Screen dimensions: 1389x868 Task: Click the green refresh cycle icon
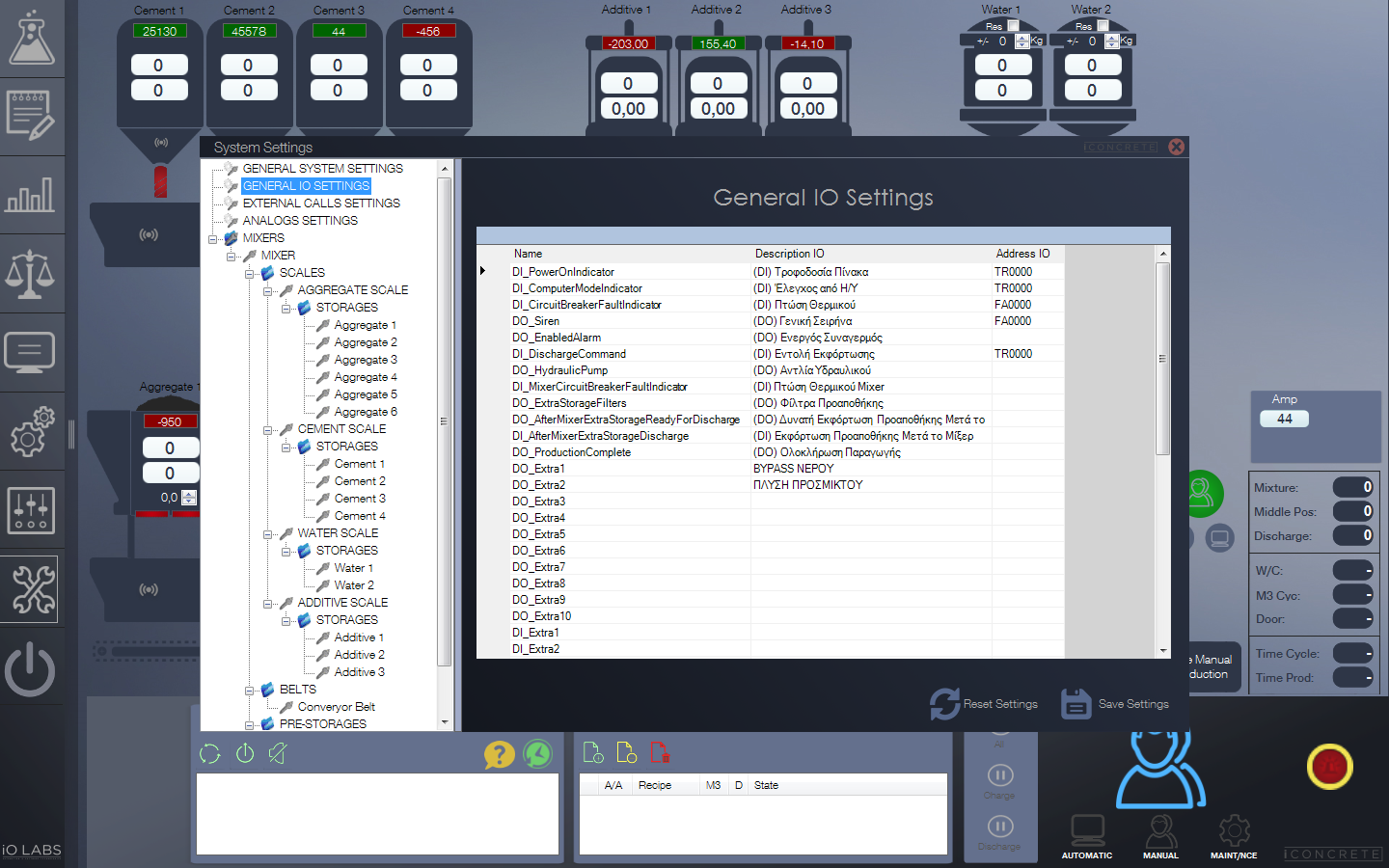point(210,753)
